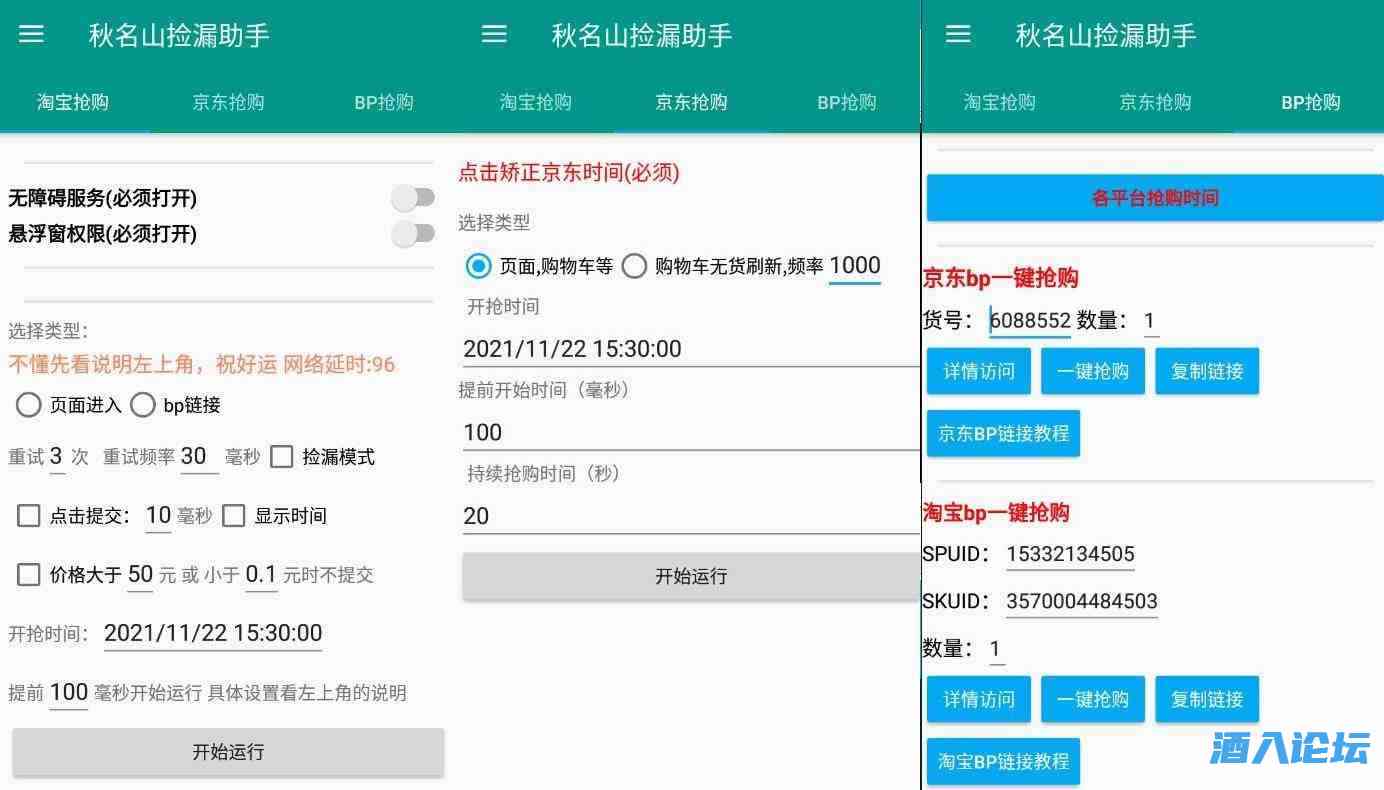The image size is (1384, 790).
Task: Edit the 持续抢购时间（秒） field
Action: pyautogui.click(x=691, y=516)
